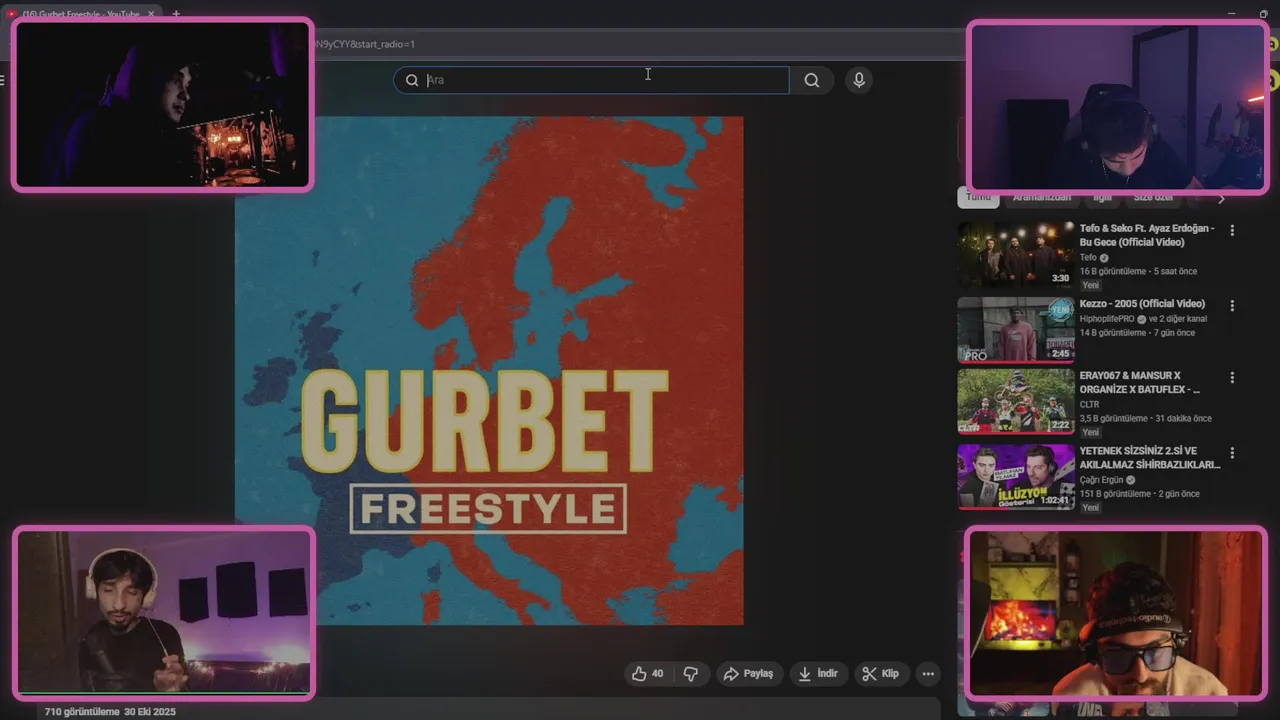Image resolution: width=1280 pixels, height=720 pixels.
Task: Minimize the browser window
Action: [x=1232, y=14]
